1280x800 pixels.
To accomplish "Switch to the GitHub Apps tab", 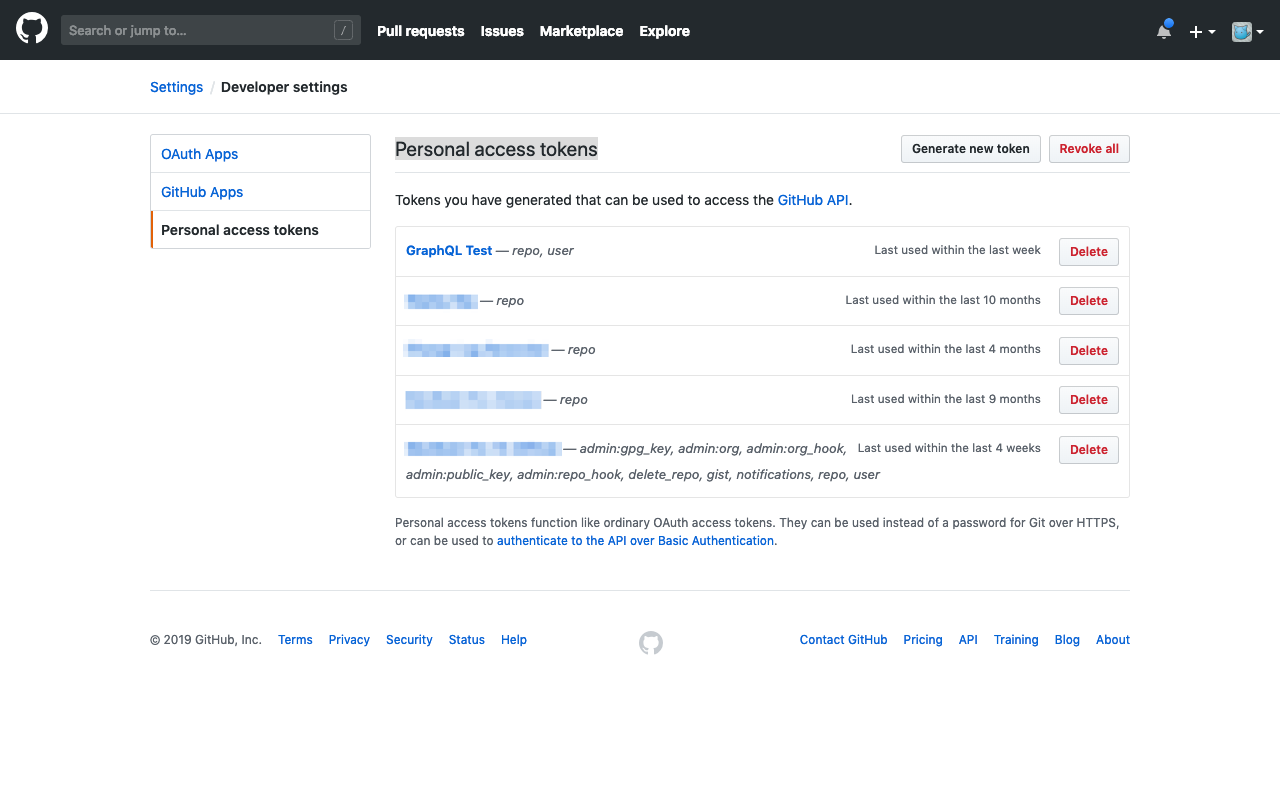I will [202, 191].
